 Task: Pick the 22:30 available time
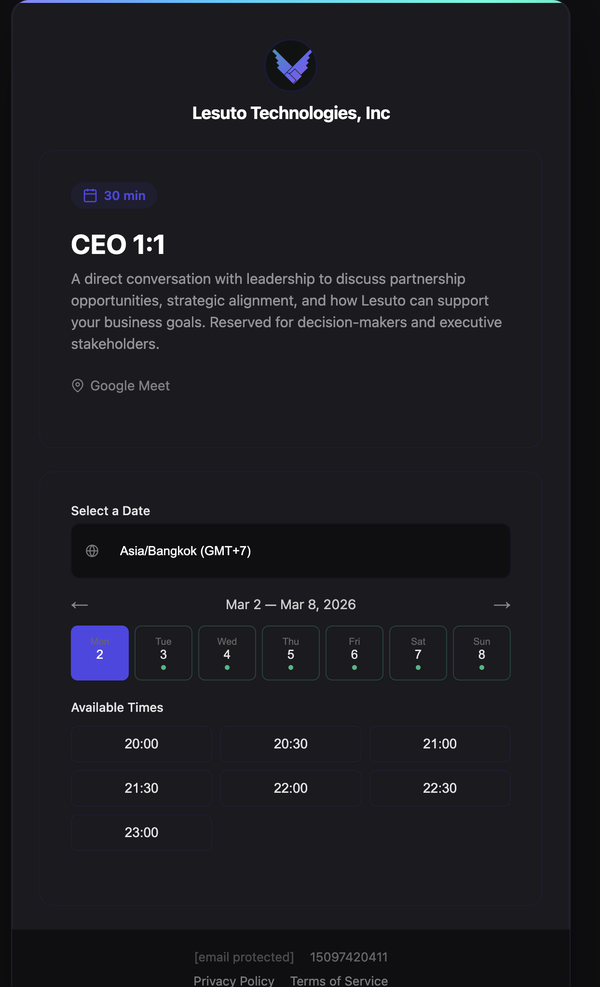439,788
